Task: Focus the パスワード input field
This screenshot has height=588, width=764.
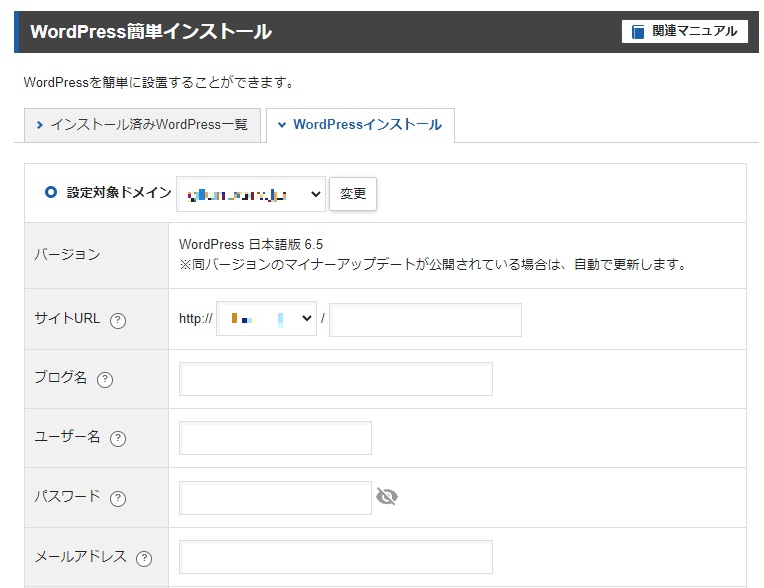Action: click(275, 498)
